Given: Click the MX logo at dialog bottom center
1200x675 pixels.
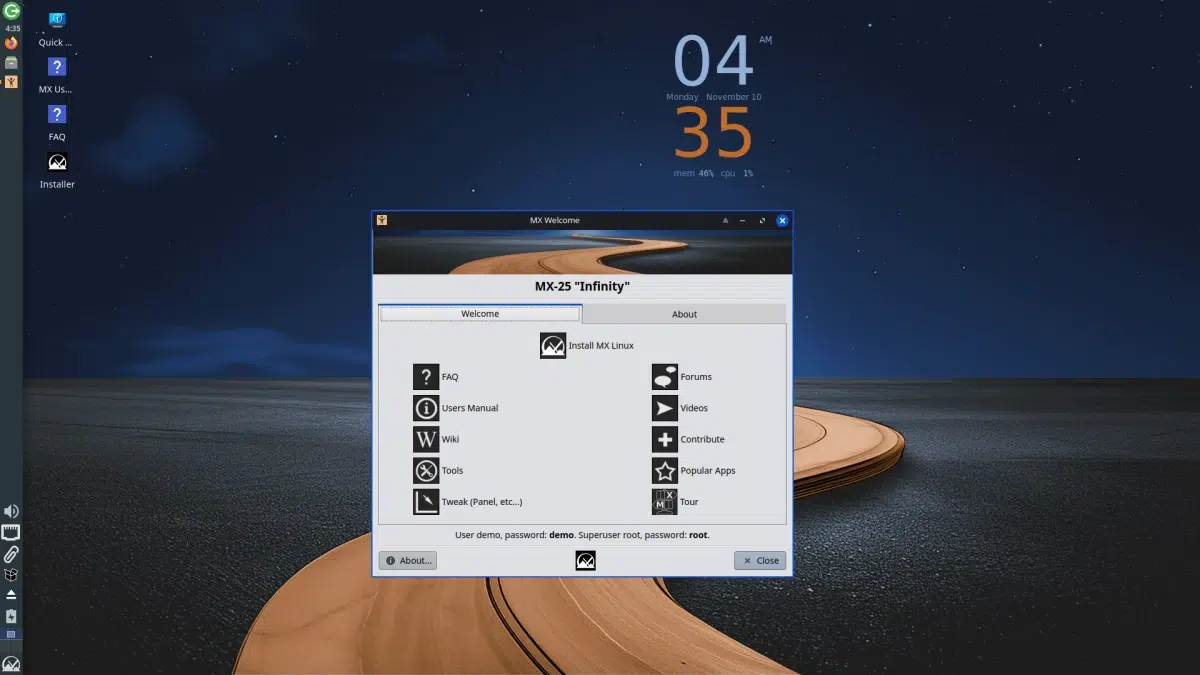Looking at the screenshot, I should pos(586,561).
